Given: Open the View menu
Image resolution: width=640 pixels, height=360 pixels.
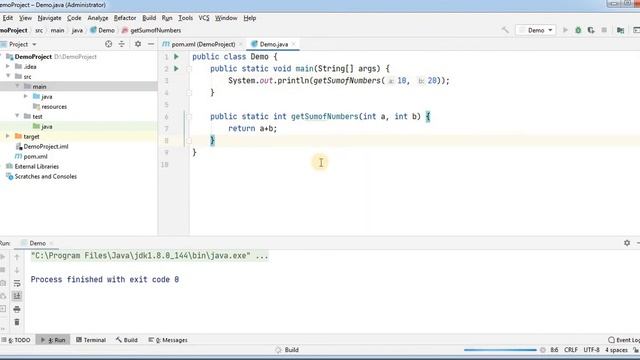Looking at the screenshot, I should click(25, 18).
